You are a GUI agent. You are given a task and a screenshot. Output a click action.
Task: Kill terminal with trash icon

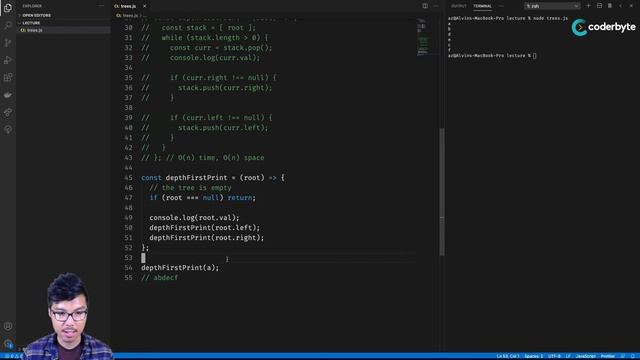click(610, 6)
